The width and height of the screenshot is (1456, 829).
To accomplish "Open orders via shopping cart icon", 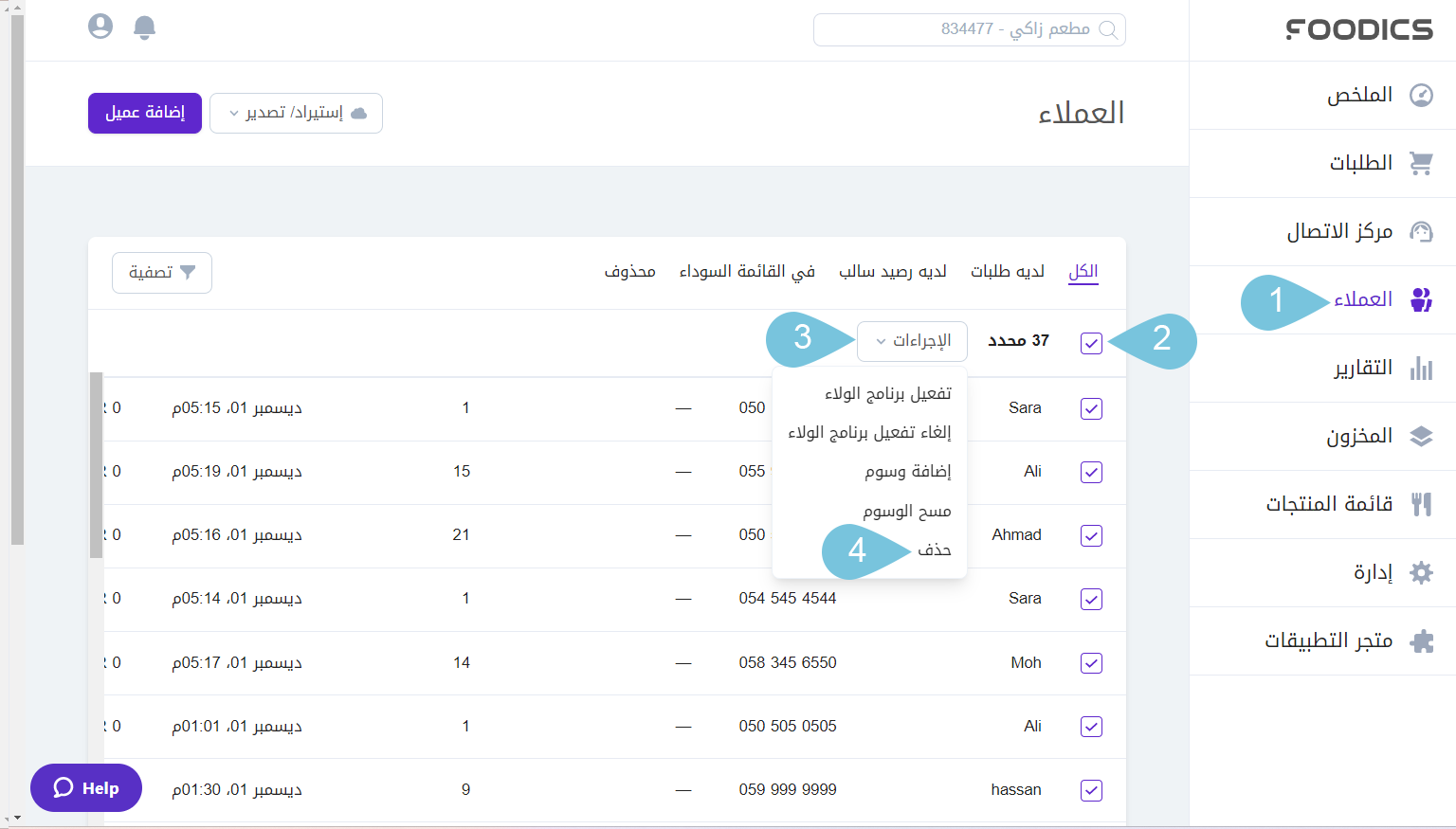I will point(1421,163).
